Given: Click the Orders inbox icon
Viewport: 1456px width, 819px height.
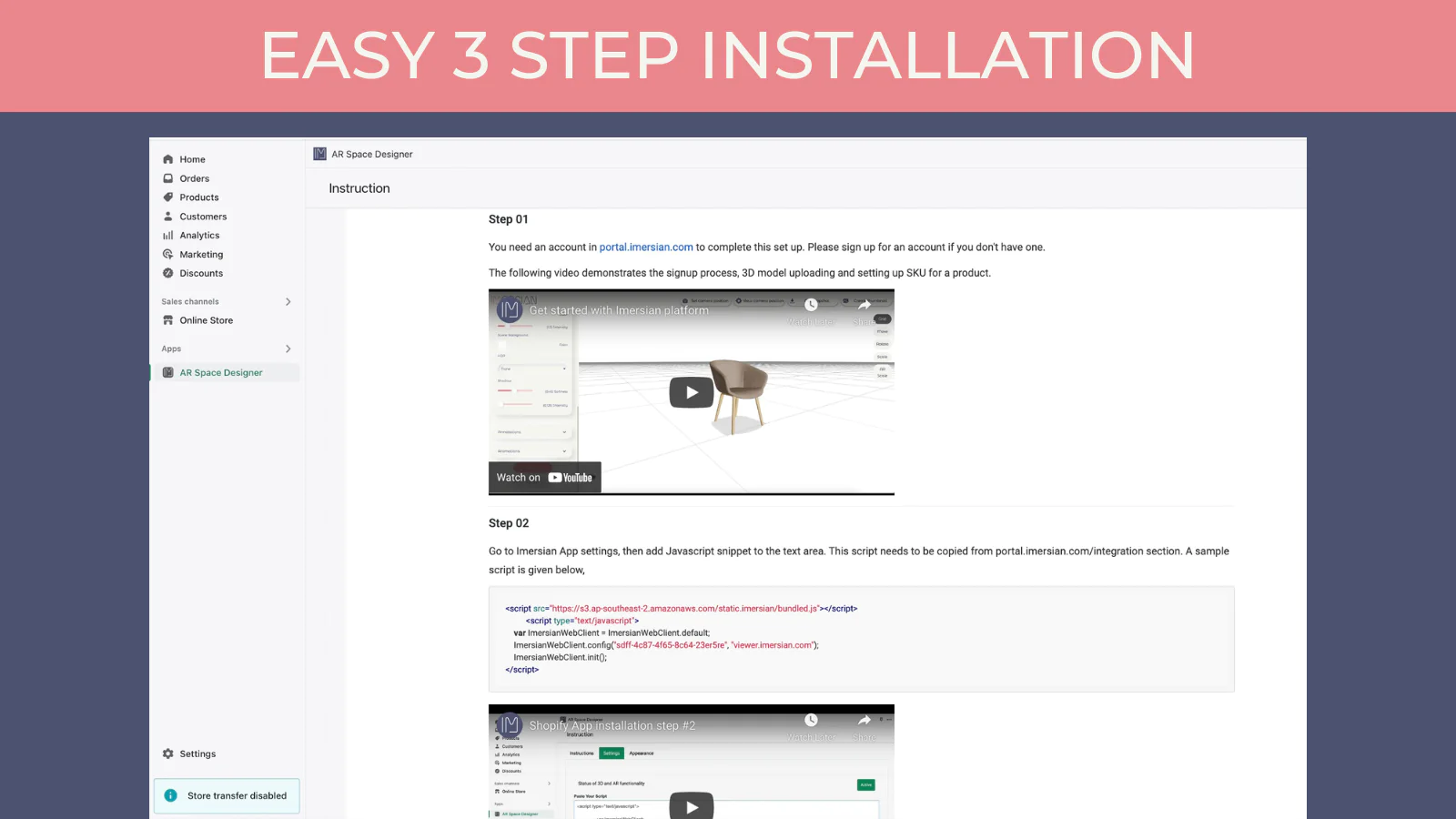Looking at the screenshot, I should point(168,178).
